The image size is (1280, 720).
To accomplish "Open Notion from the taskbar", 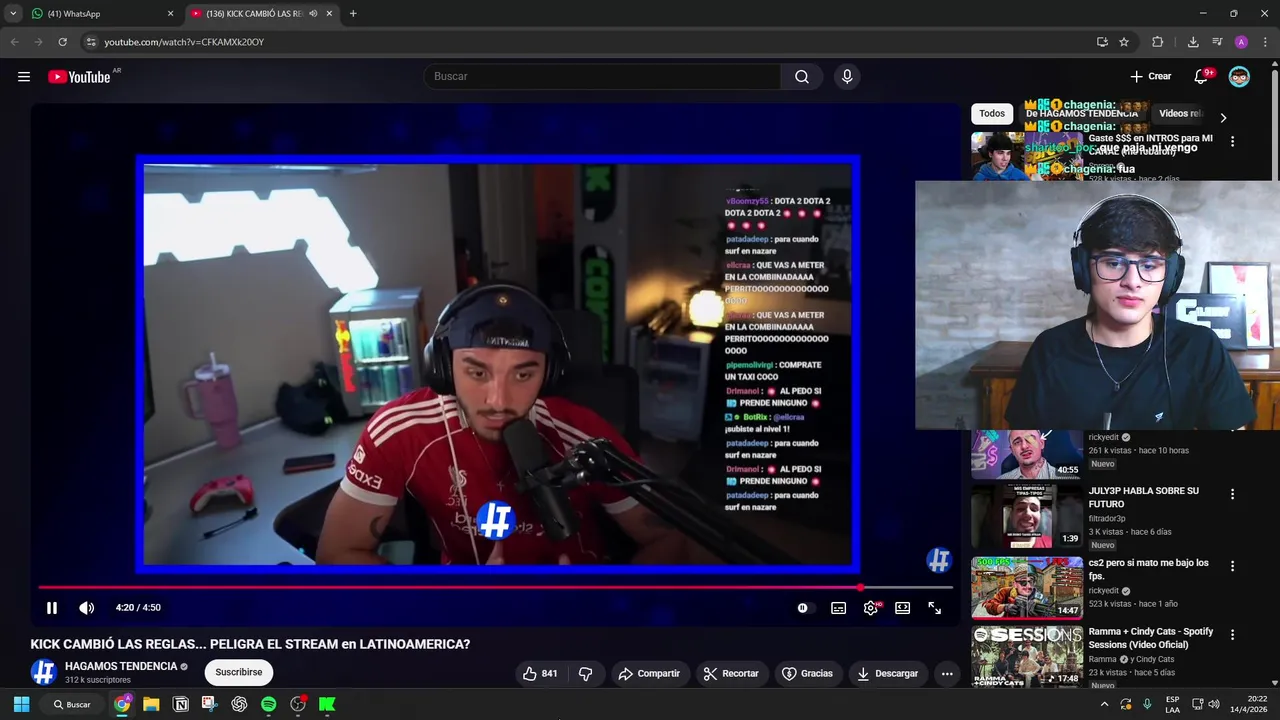I will (181, 704).
